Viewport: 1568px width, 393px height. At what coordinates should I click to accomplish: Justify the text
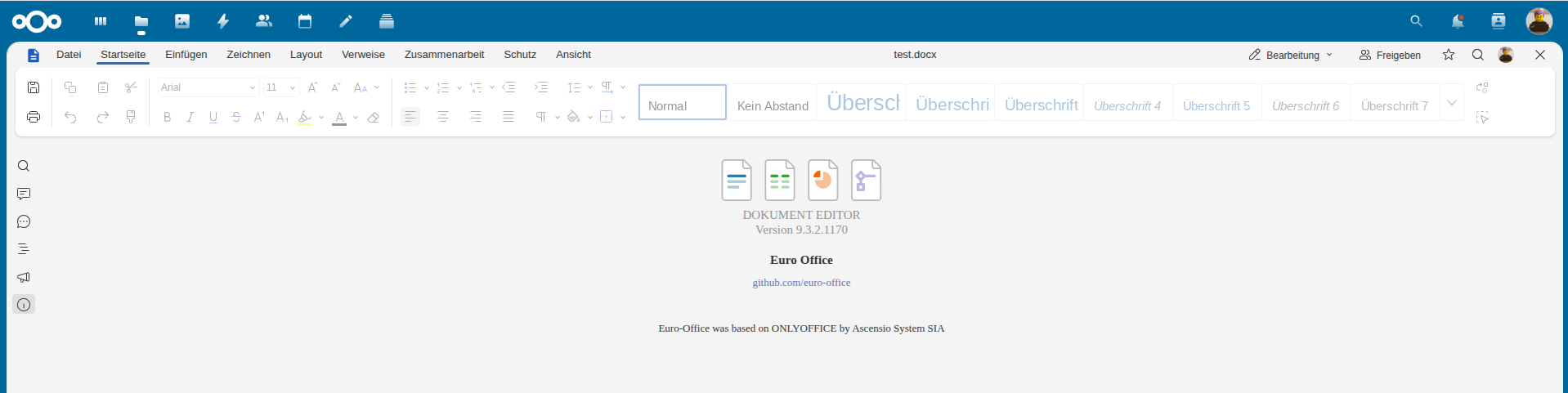508,117
